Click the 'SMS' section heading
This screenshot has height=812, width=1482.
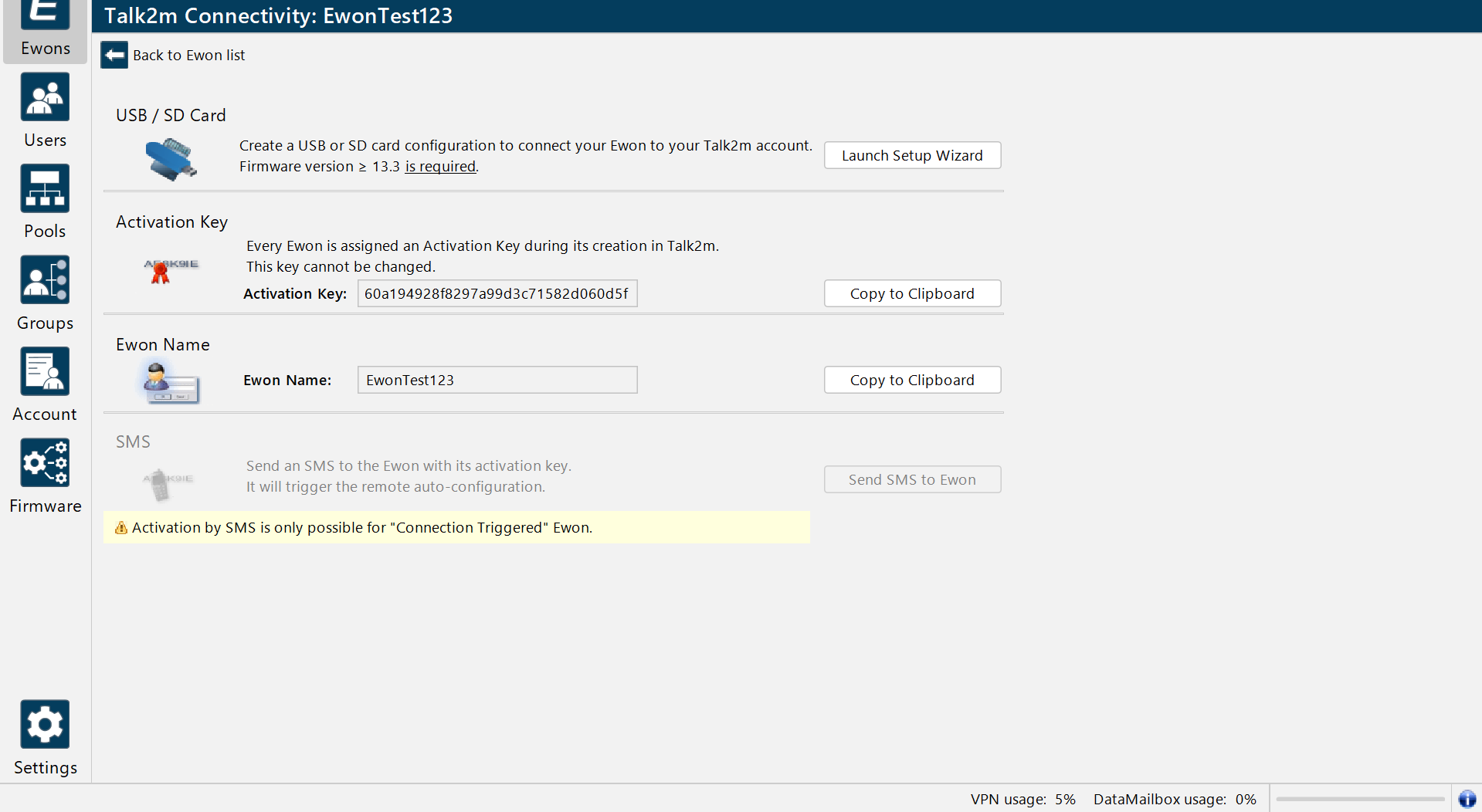133,442
